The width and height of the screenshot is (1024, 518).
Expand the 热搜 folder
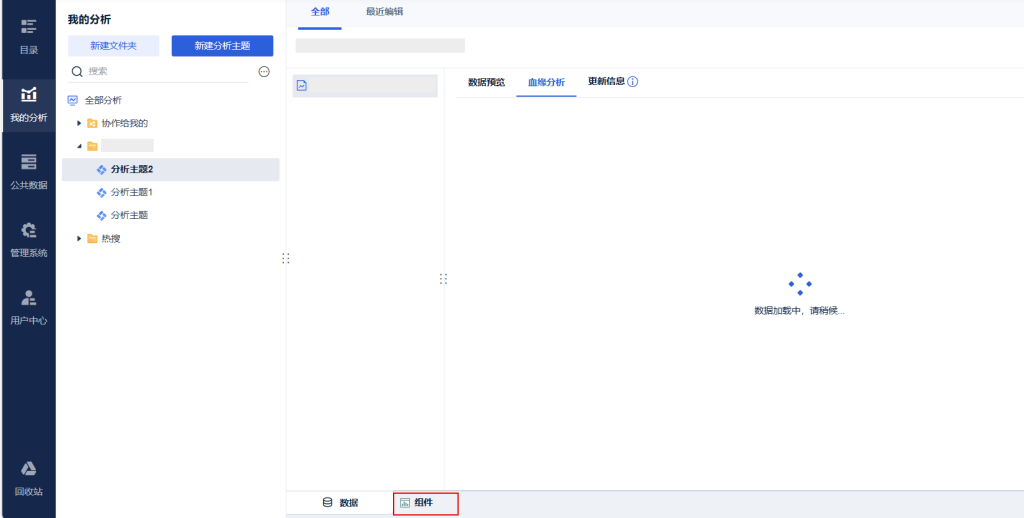pyautogui.click(x=79, y=238)
